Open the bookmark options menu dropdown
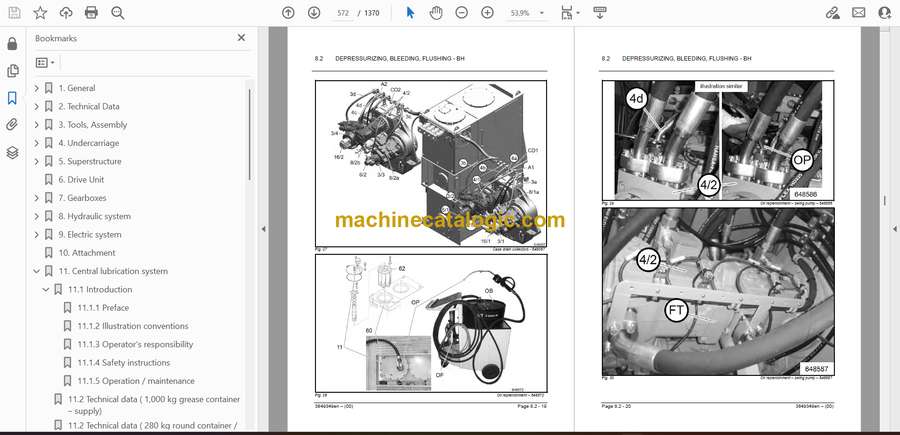 click(x=46, y=62)
